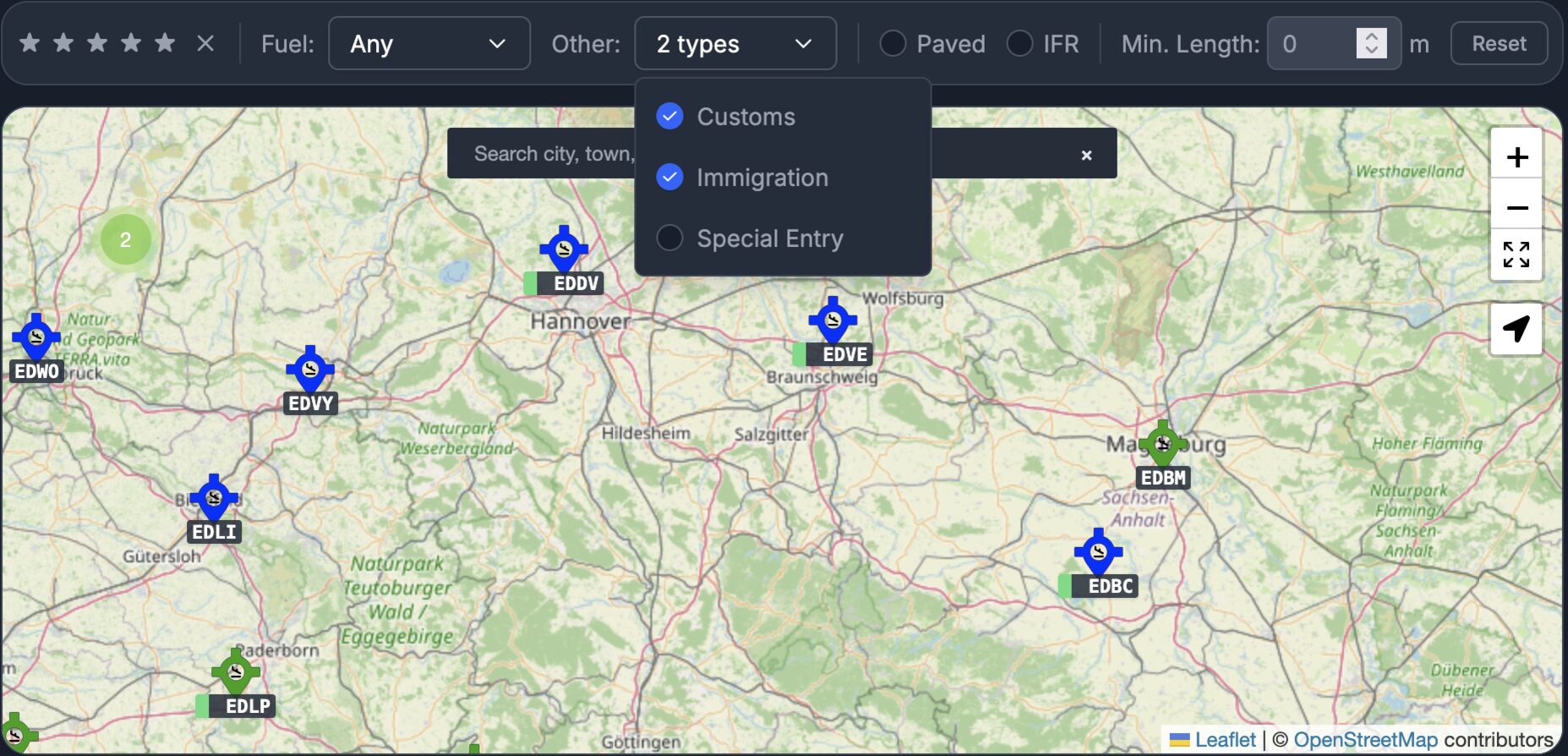Click the EDLP airport label
This screenshot has width=1568, height=756.
tap(236, 706)
